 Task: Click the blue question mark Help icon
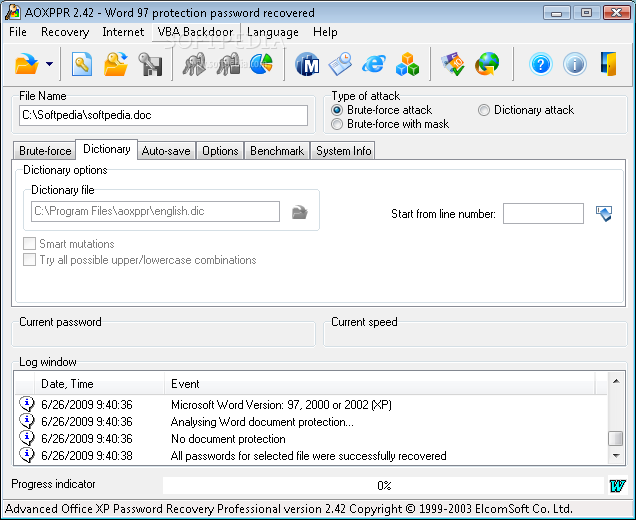click(541, 64)
